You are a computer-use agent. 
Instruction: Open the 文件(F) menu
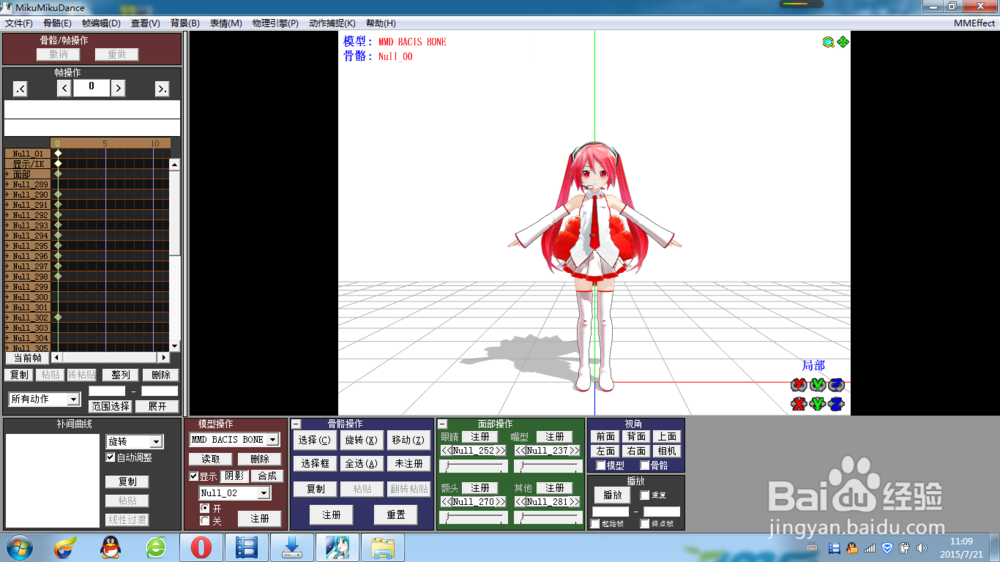pyautogui.click(x=18, y=23)
